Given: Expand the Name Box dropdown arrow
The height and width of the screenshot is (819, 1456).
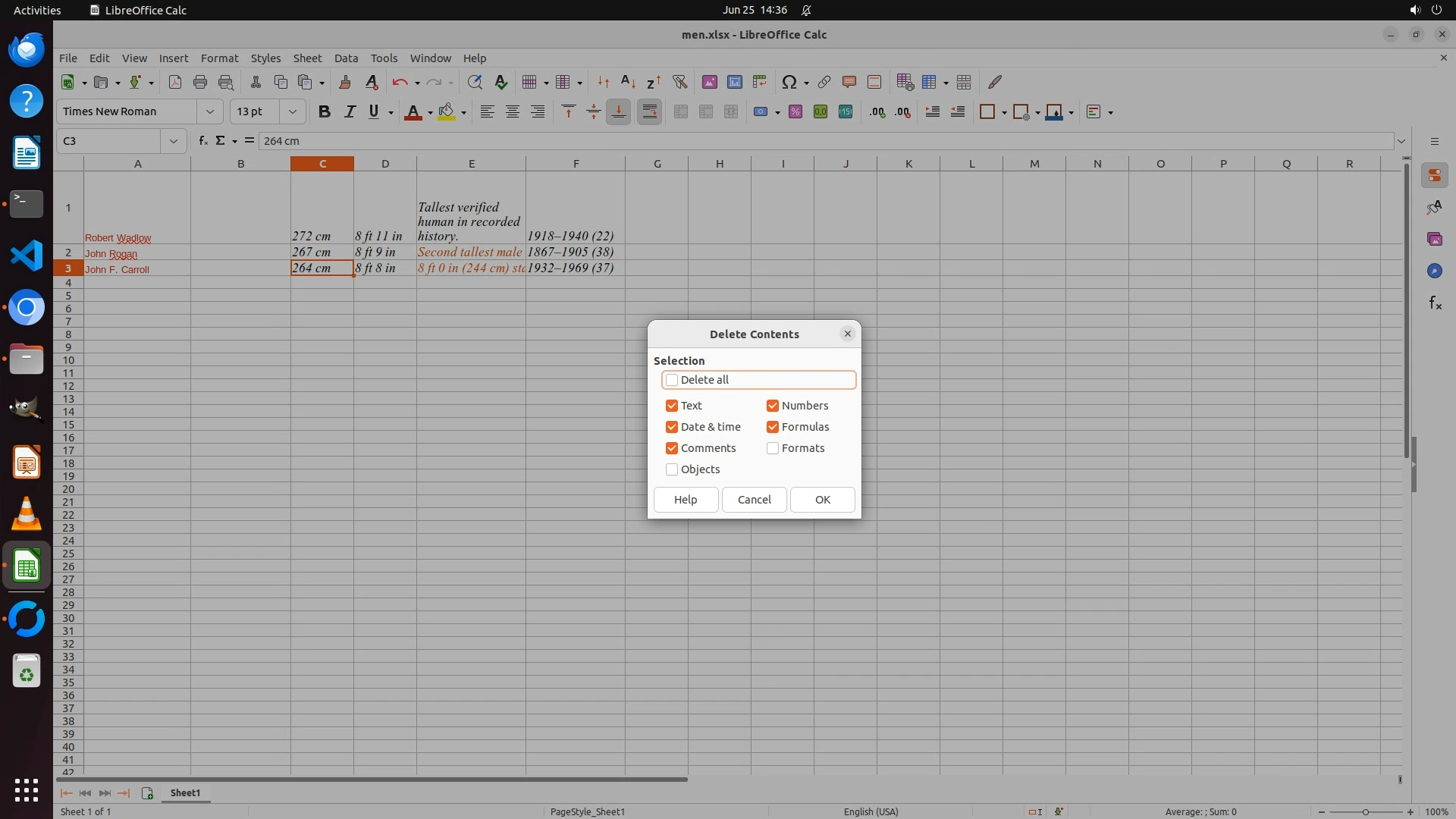Looking at the screenshot, I should (x=174, y=141).
